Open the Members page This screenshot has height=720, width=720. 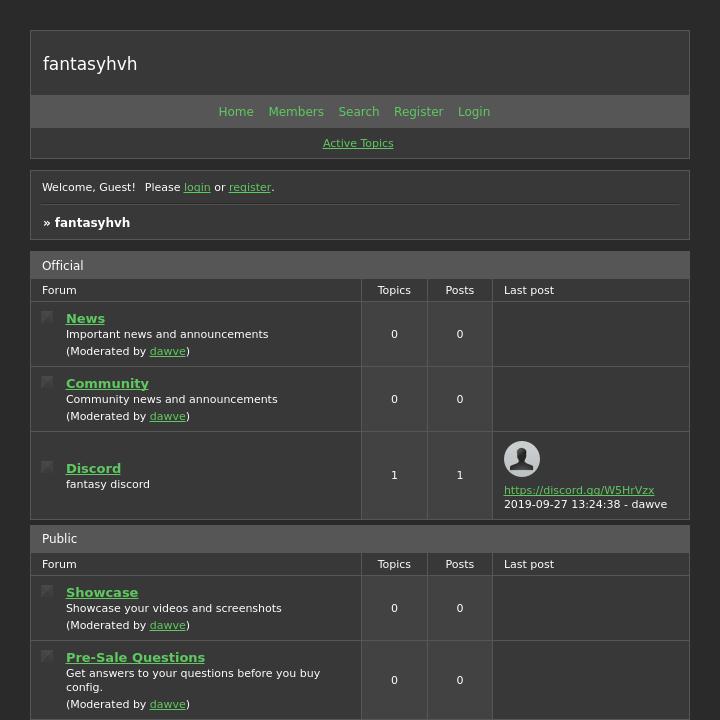click(296, 112)
